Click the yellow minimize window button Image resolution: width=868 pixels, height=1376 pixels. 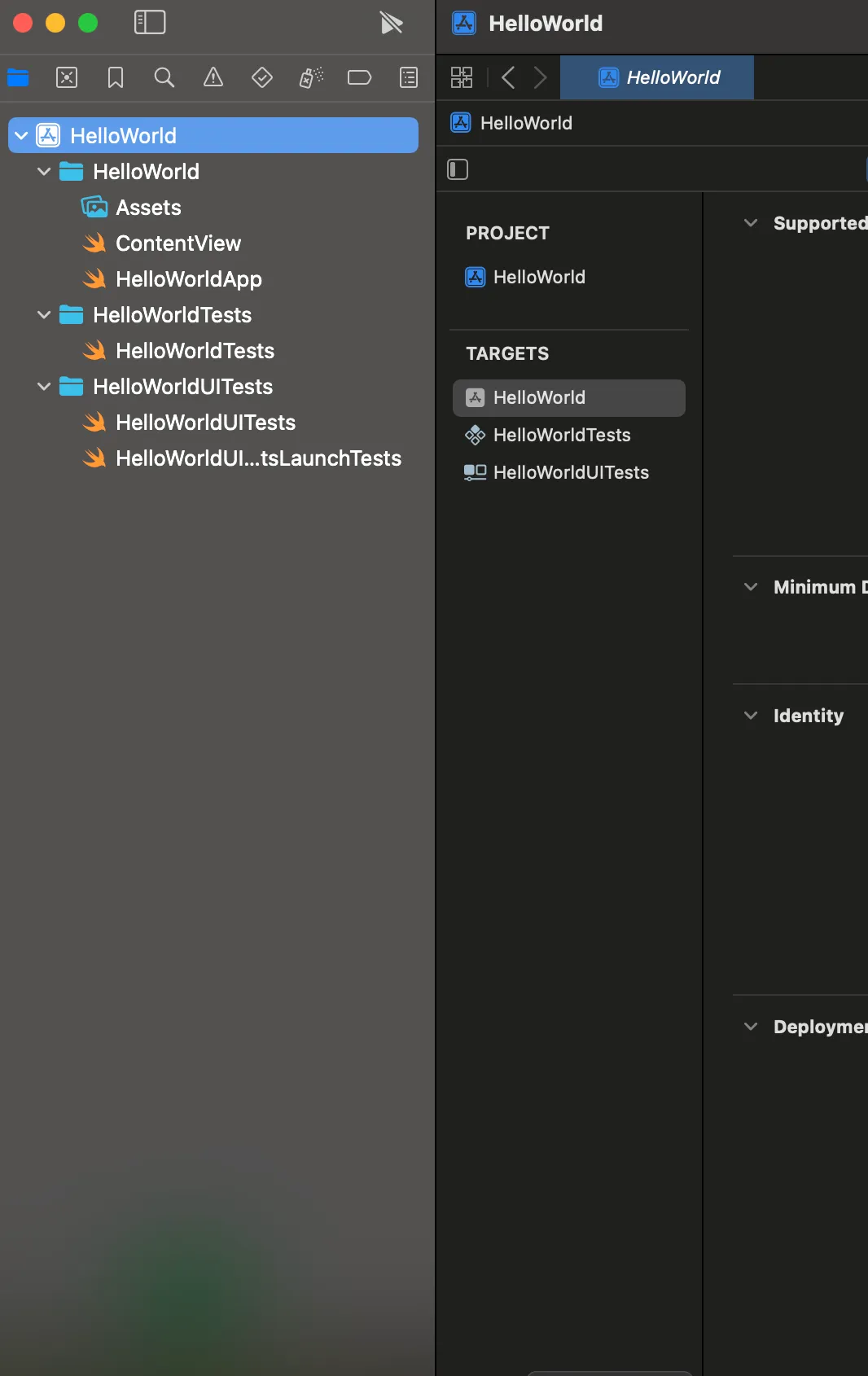coord(55,23)
